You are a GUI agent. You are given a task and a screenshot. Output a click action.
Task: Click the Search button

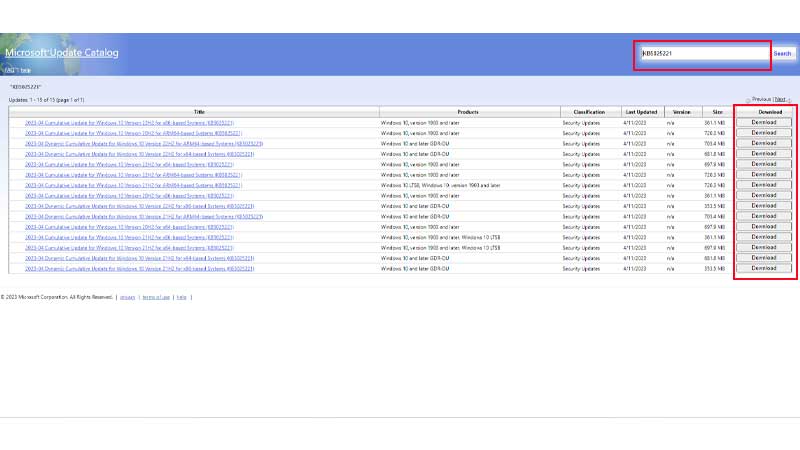tap(782, 53)
